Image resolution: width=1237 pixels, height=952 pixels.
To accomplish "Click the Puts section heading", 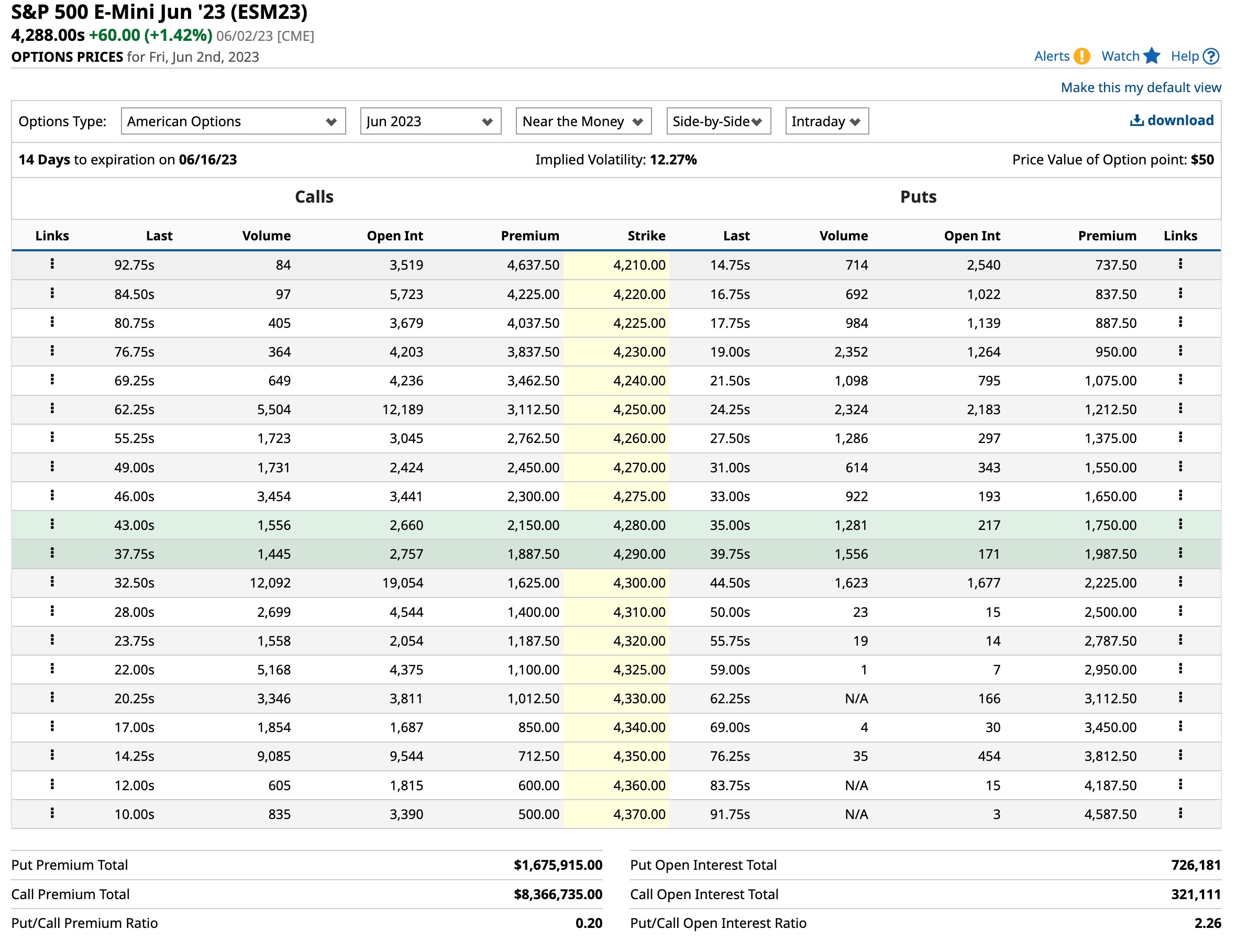I will click(x=918, y=196).
